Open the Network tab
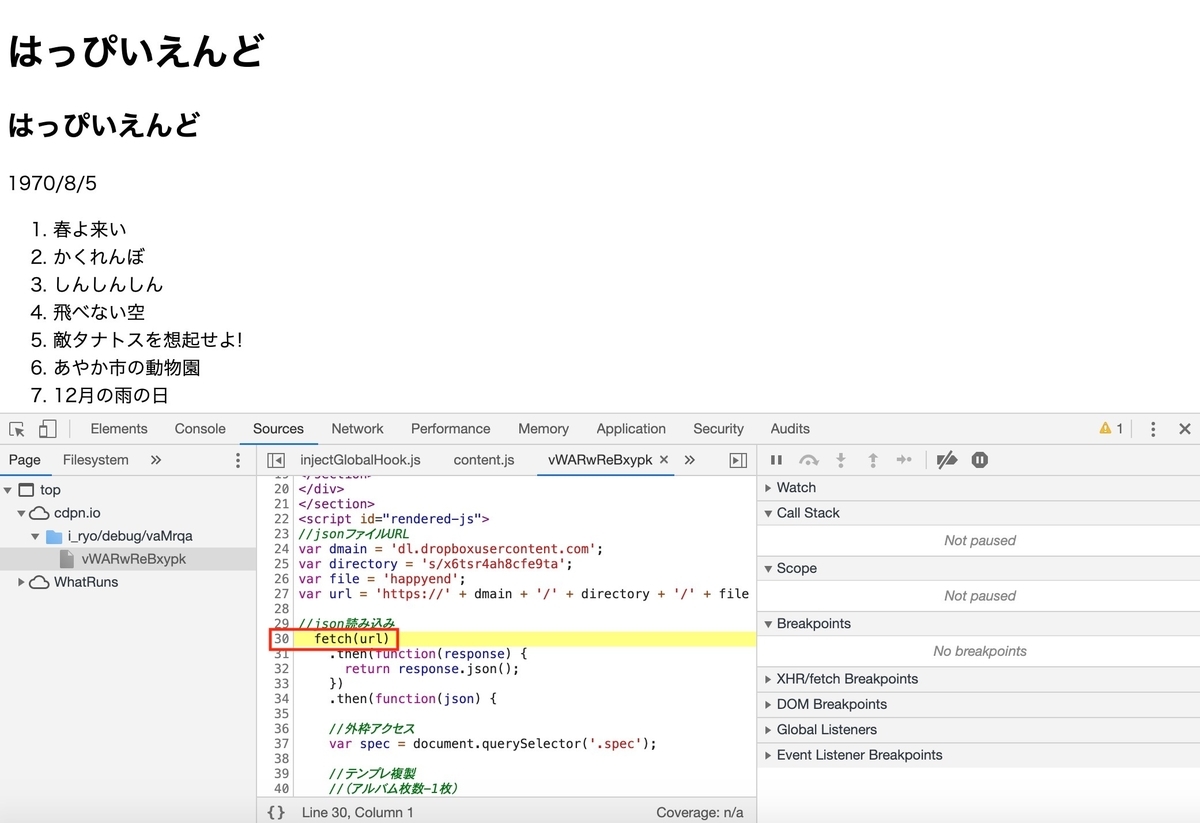Screen dimensions: 1200x823 click(x=357, y=429)
